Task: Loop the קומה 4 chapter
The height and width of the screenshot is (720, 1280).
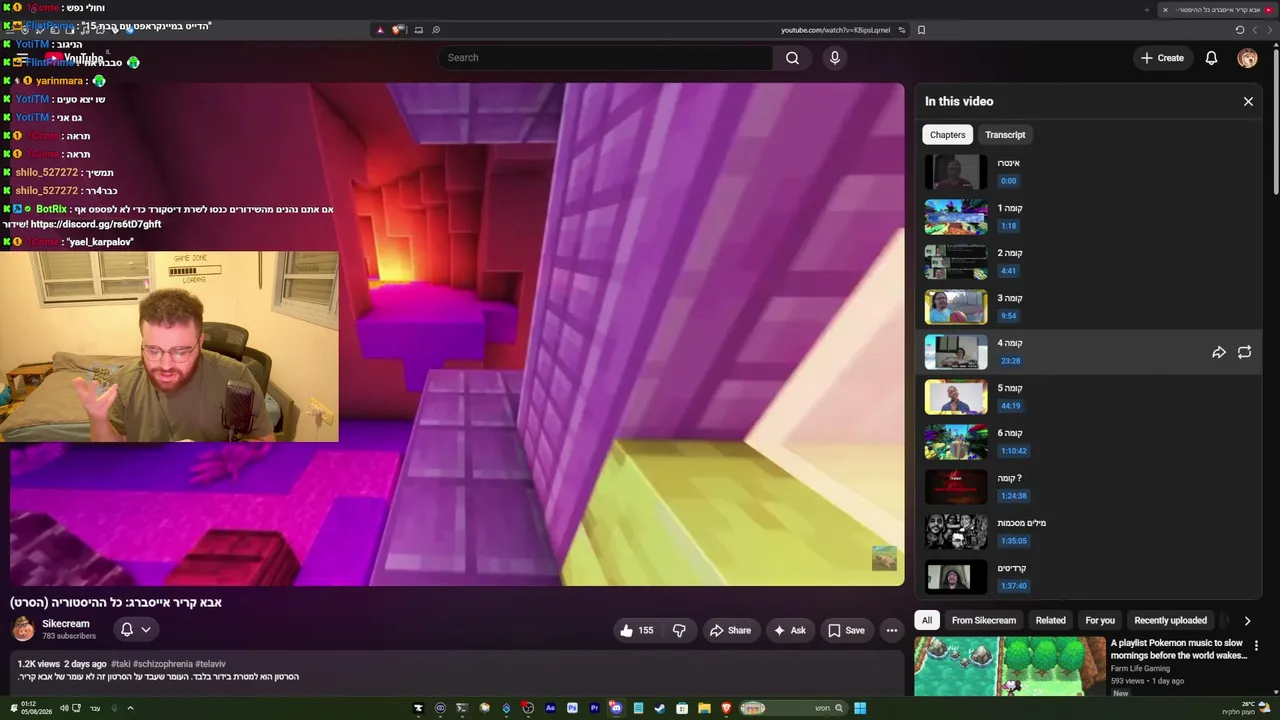Action: click(1244, 352)
